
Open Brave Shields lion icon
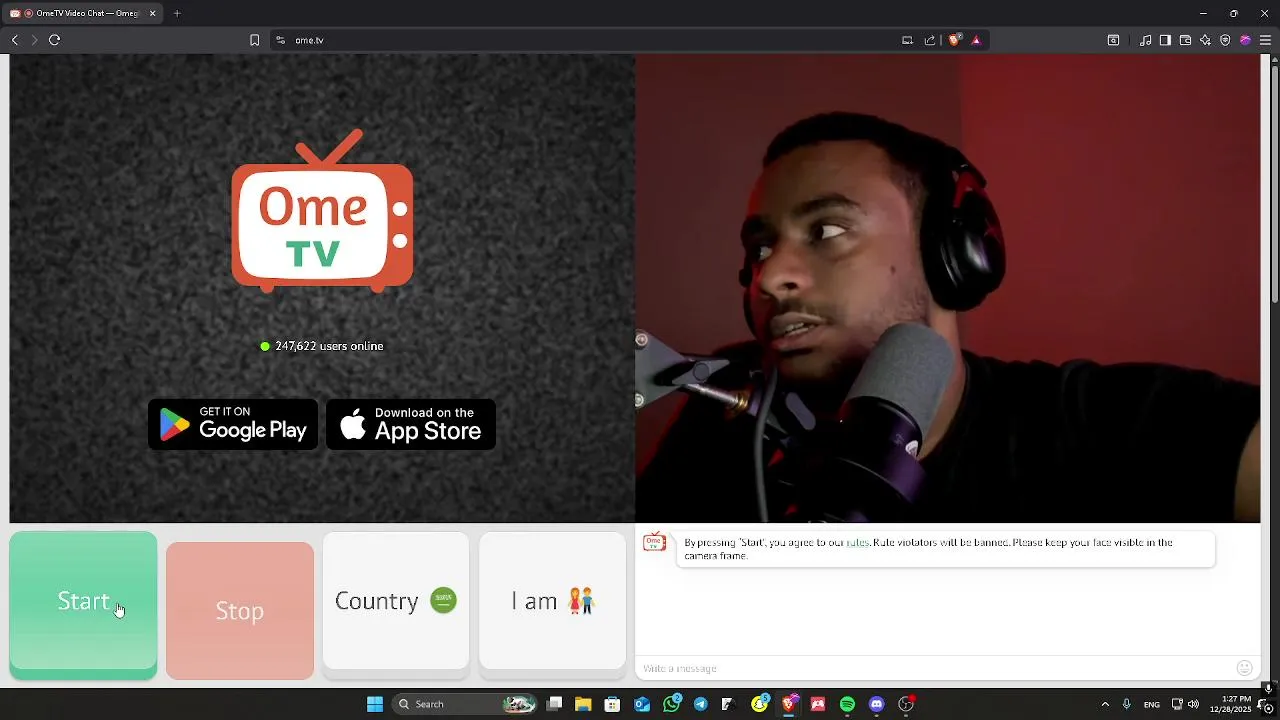(x=954, y=40)
